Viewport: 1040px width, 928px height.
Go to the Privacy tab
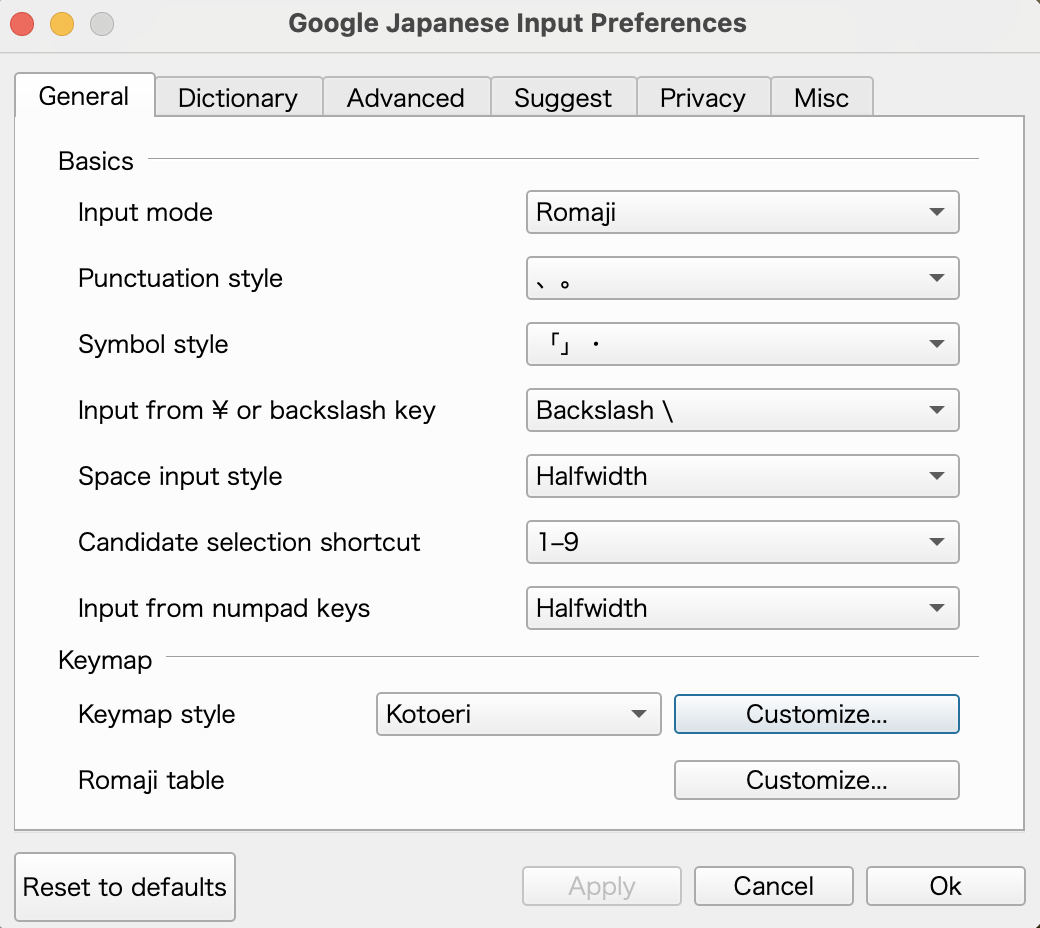pos(702,98)
